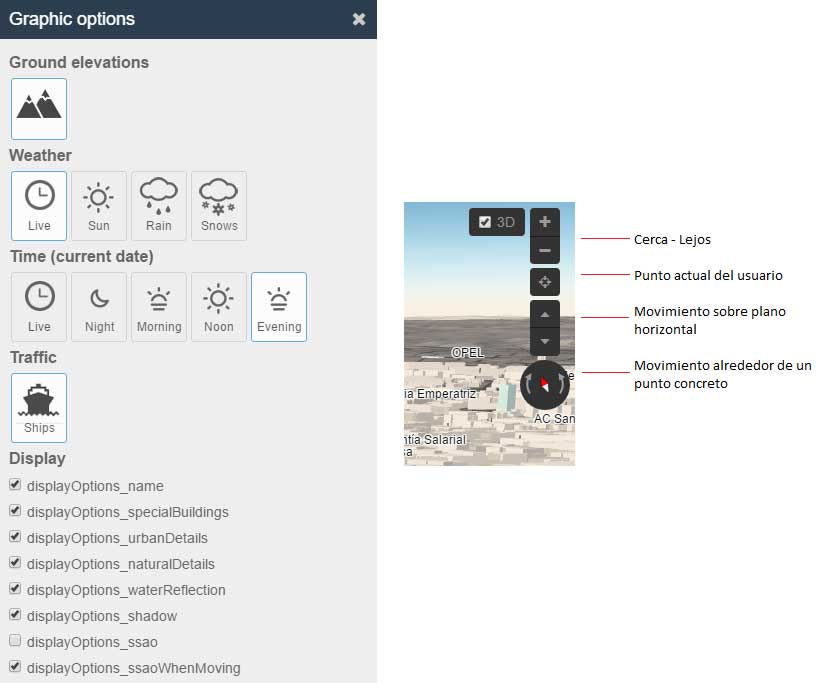The image size is (832, 683).
Task: Select the Noon time icon
Action: pyautogui.click(x=218, y=306)
